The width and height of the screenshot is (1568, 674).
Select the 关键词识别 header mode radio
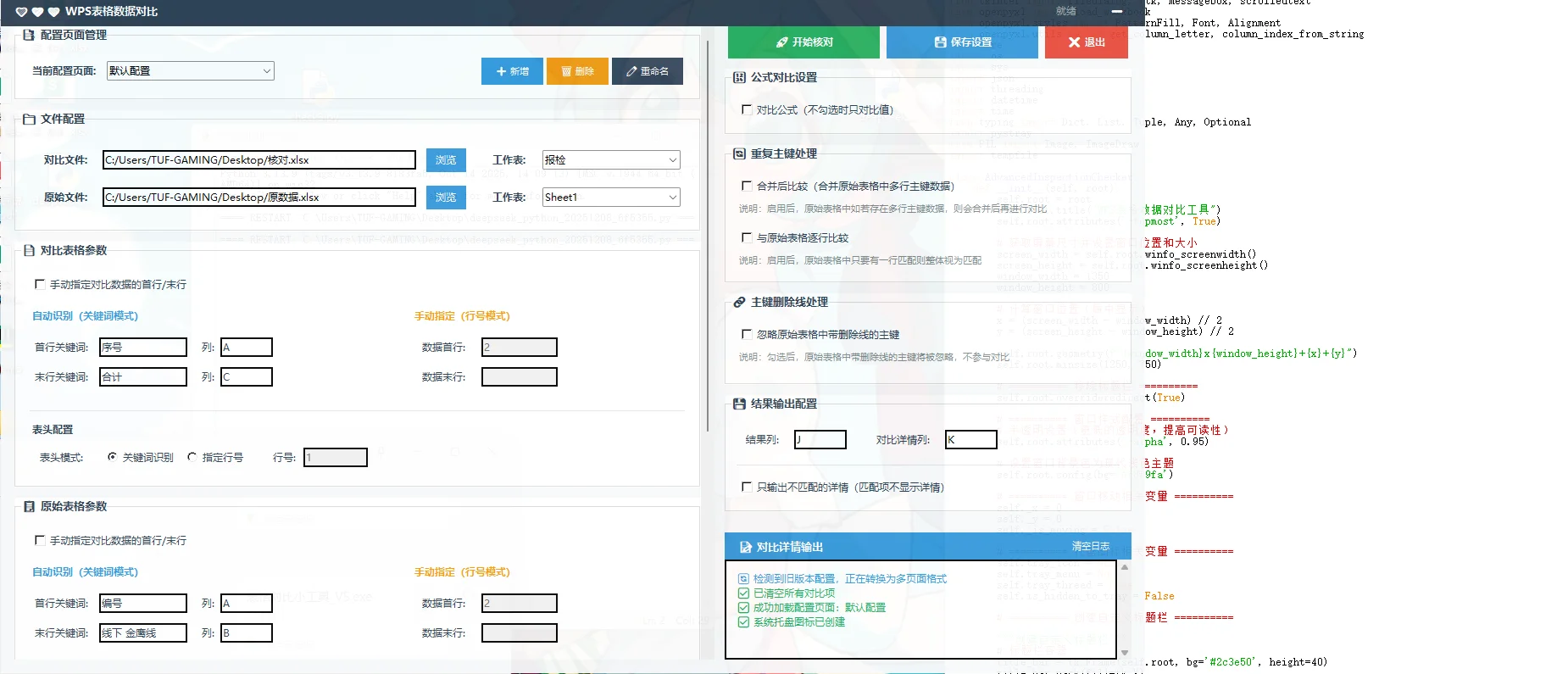(x=112, y=457)
